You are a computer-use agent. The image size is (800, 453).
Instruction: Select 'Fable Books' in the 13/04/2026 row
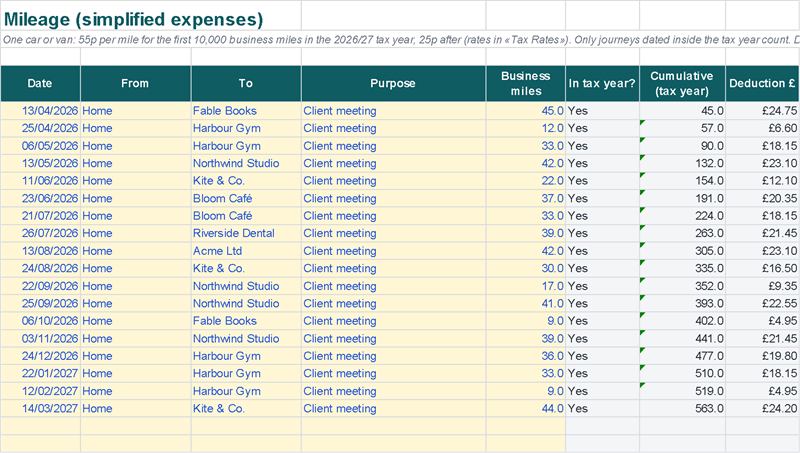pyautogui.click(x=246, y=111)
